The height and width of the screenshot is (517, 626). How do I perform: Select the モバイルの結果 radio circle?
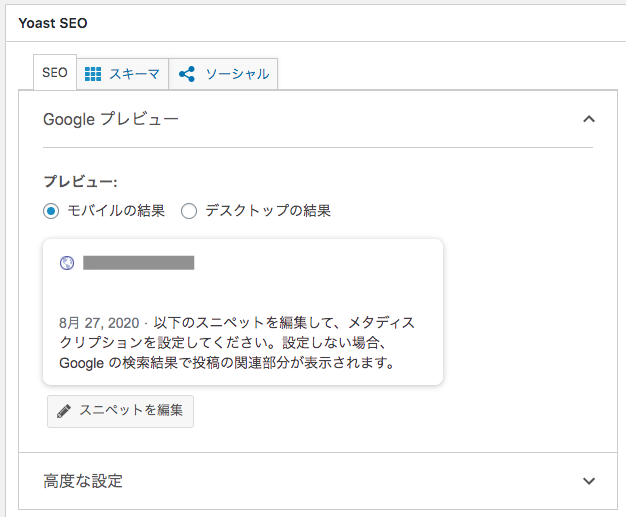tap(51, 211)
